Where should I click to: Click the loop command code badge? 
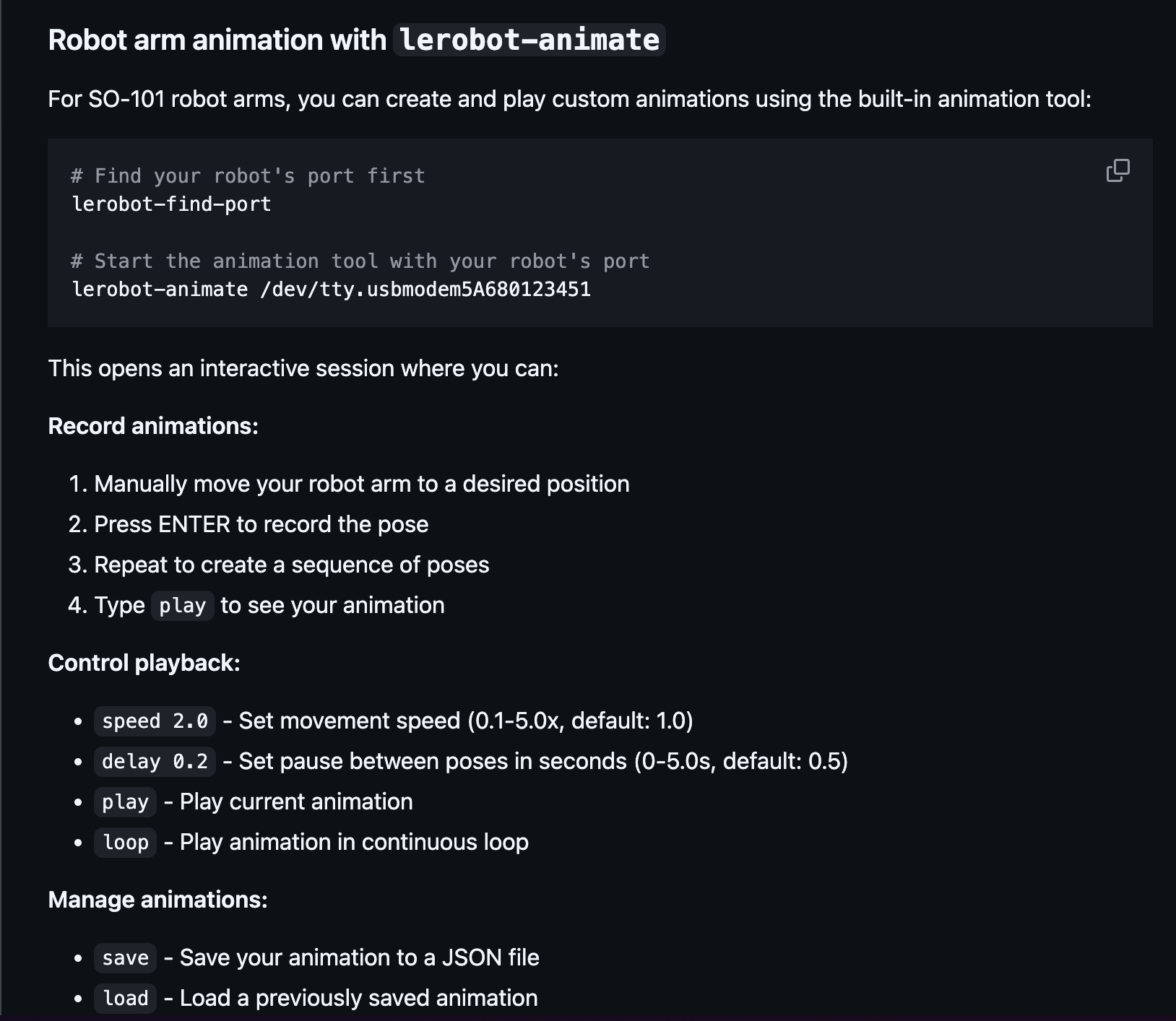click(x=124, y=843)
